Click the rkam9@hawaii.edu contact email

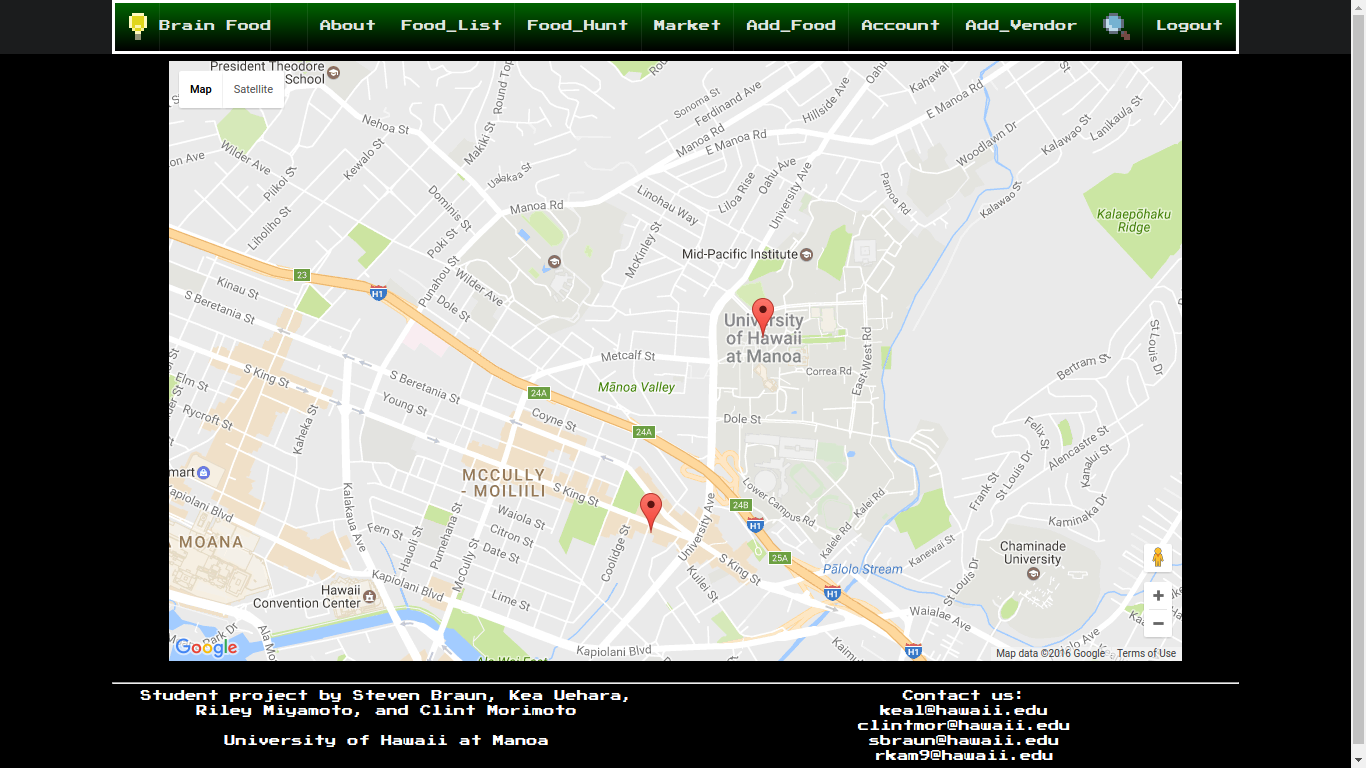963,755
